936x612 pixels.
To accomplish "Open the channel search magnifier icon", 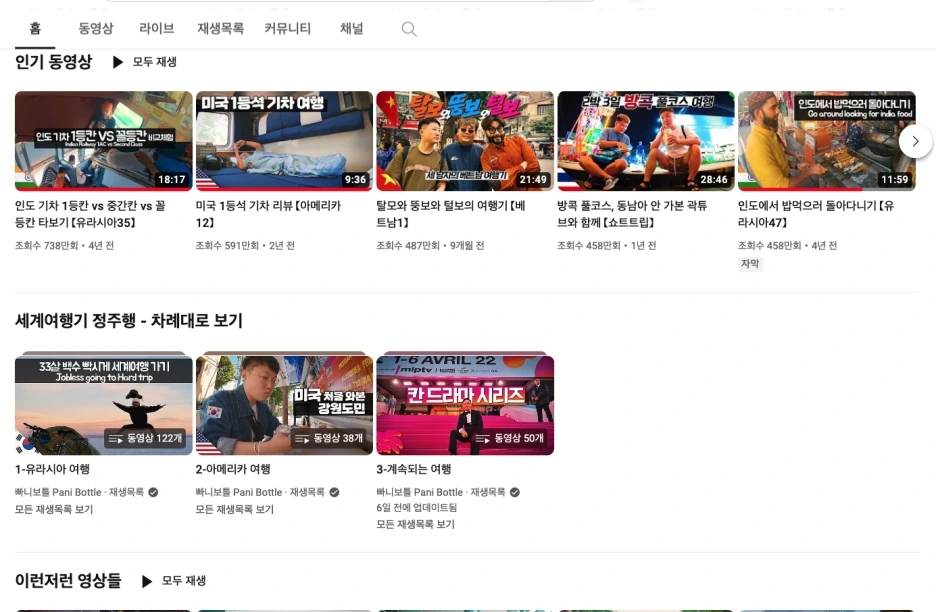I will (x=409, y=29).
